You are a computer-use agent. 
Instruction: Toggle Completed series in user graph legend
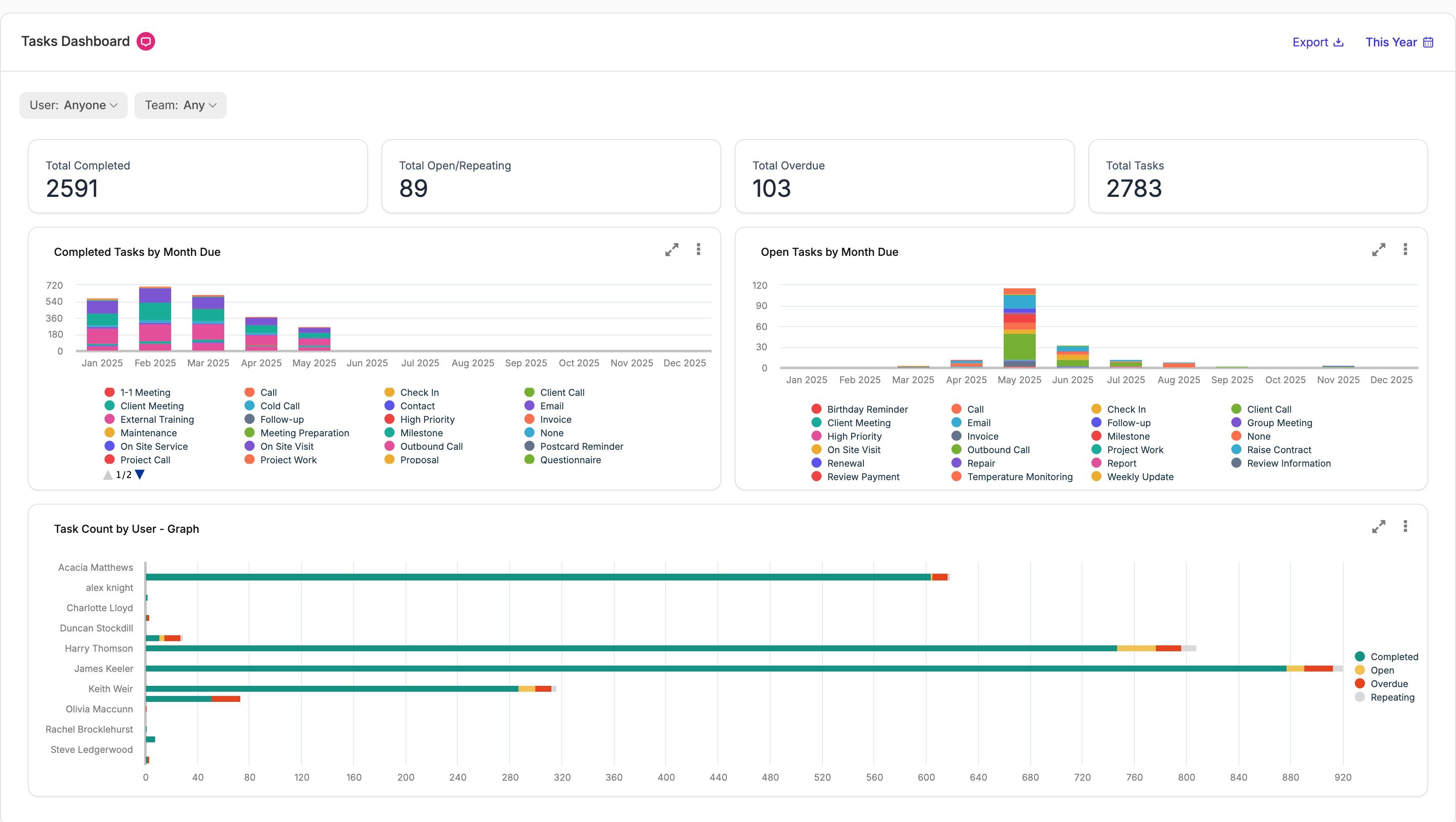point(1386,657)
